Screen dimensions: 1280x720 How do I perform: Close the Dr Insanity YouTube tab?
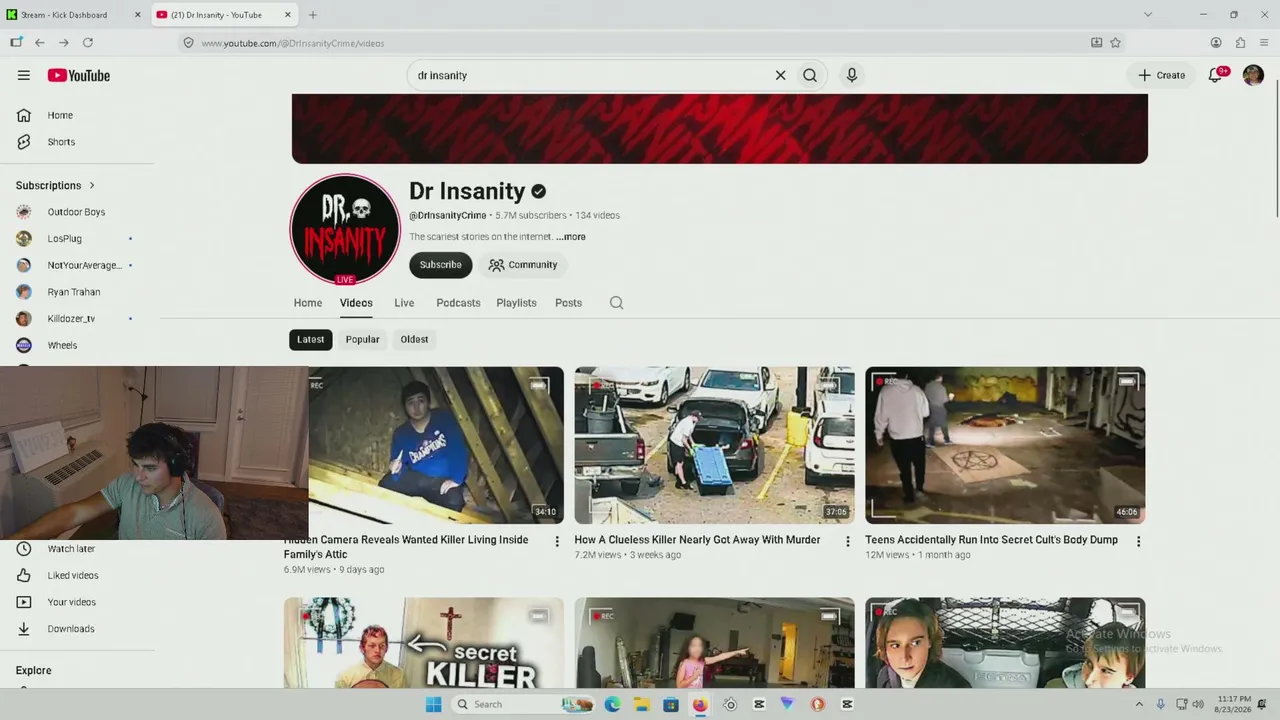point(289,15)
